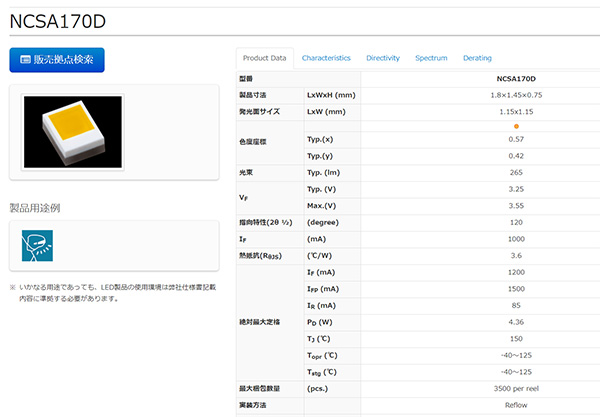600x417 pixels.
Task: Select the NCSA170D model header cell
Action: 516,79
